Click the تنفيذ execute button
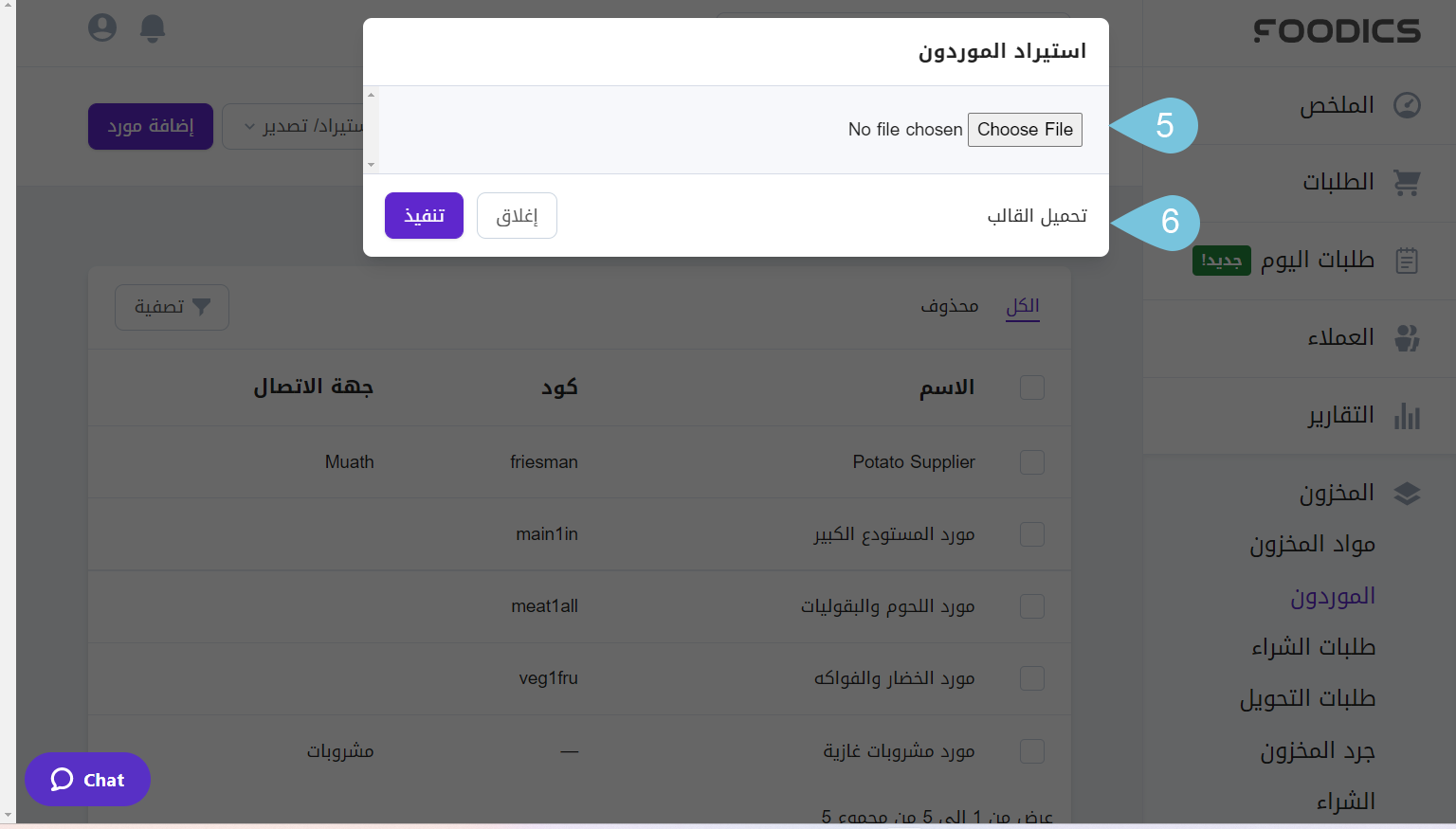 pos(424,215)
